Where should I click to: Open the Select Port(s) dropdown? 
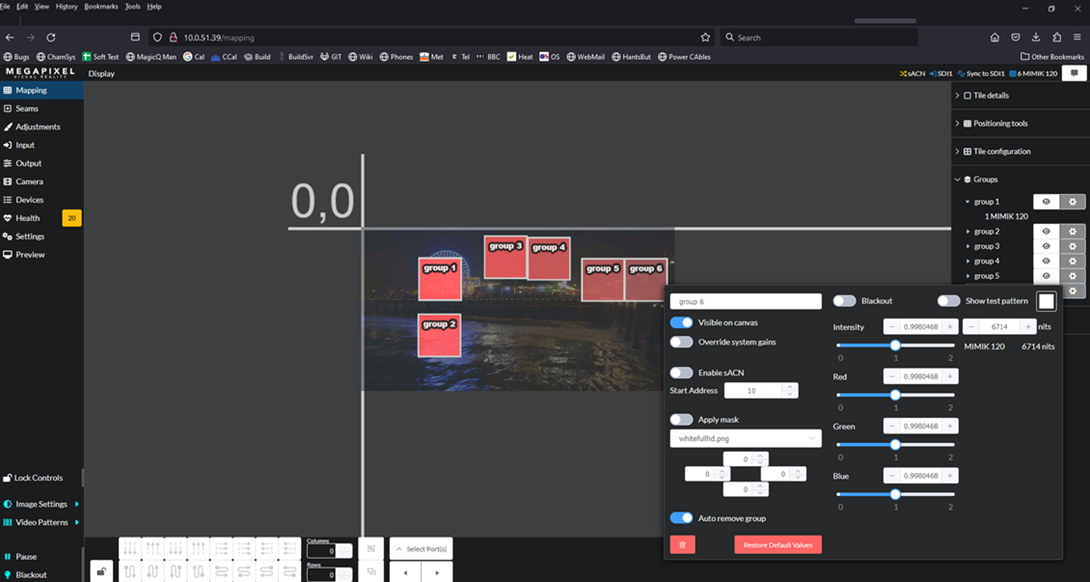tap(421, 549)
